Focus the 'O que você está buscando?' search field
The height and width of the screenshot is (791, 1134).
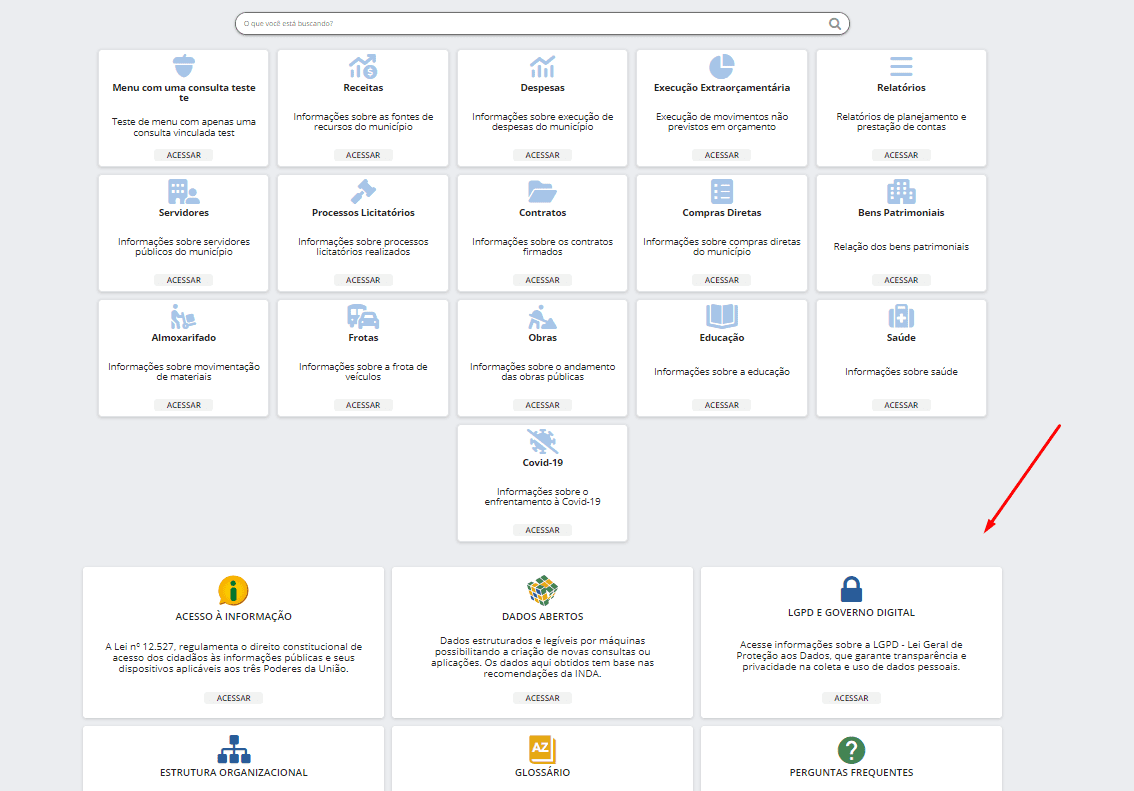pyautogui.click(x=530, y=23)
